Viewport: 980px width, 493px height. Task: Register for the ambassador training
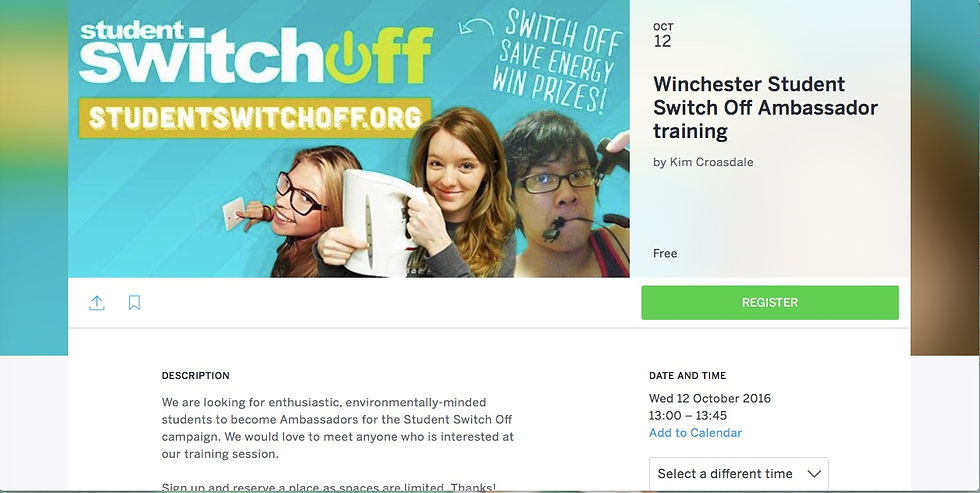(770, 302)
